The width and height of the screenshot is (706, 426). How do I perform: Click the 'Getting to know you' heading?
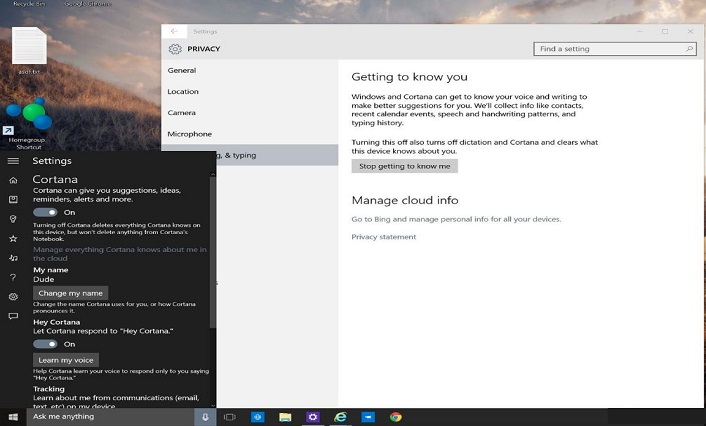pos(409,77)
